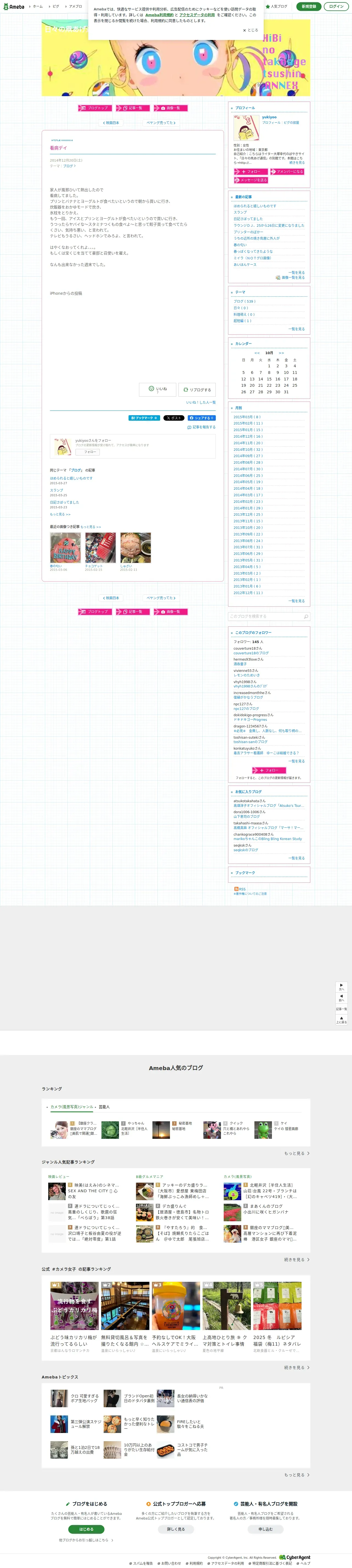Click the いいね smiley button
This screenshot has height=1568, width=352.
click(x=158, y=389)
